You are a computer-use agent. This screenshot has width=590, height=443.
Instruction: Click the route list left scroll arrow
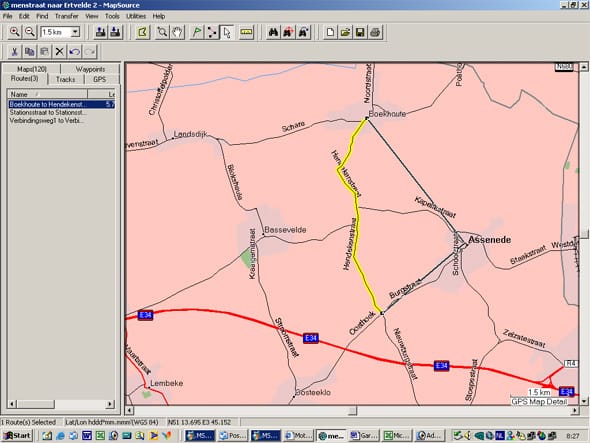click(x=12, y=404)
